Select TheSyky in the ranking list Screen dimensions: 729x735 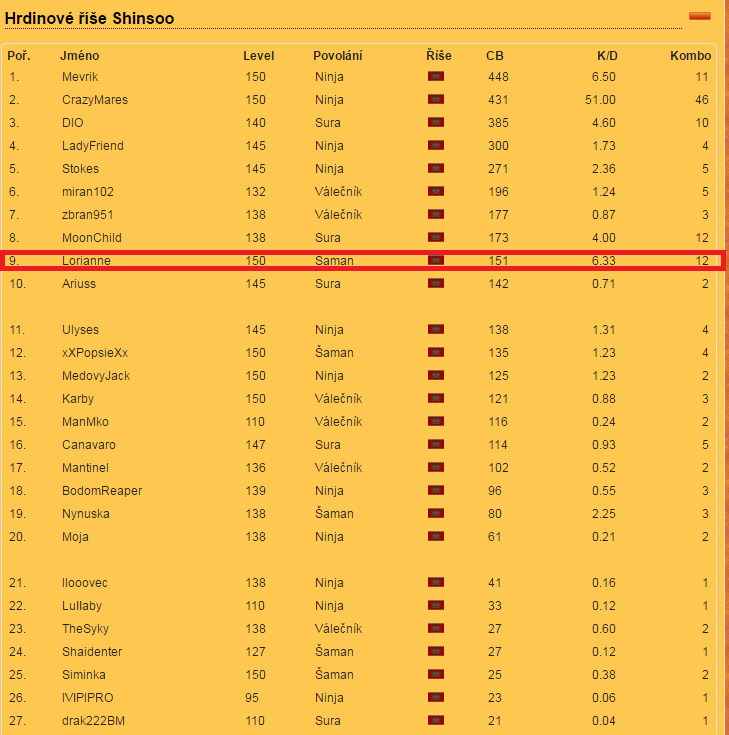click(85, 629)
